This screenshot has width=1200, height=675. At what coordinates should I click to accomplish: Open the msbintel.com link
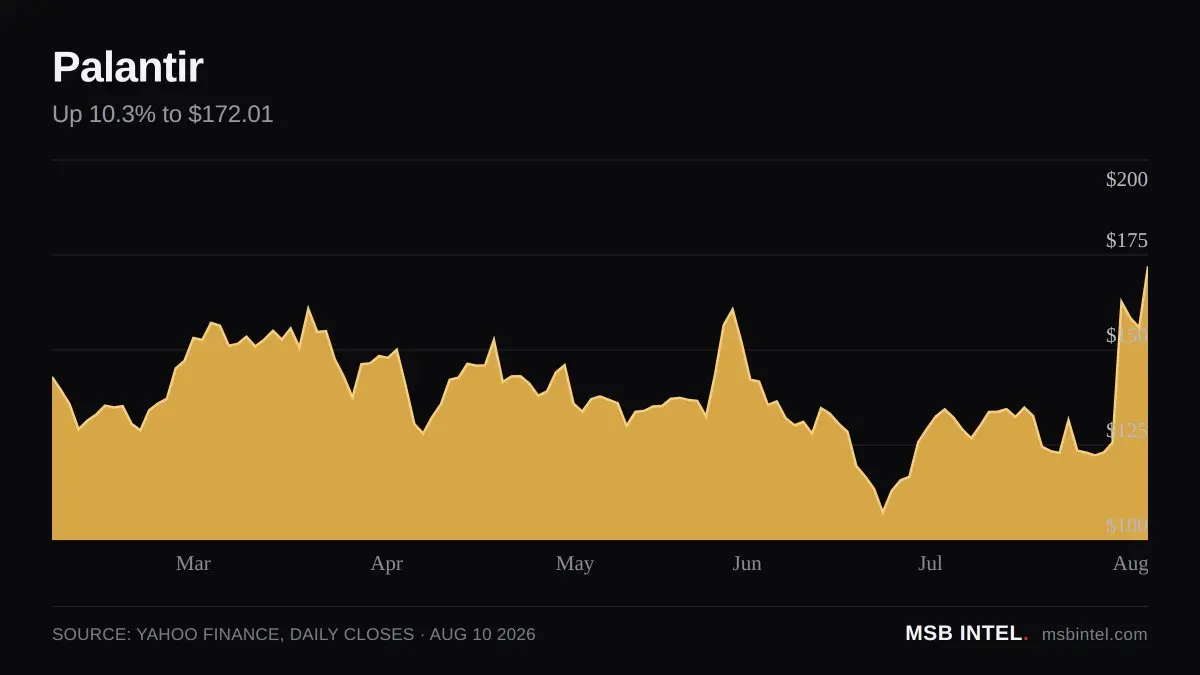[x=1095, y=634]
